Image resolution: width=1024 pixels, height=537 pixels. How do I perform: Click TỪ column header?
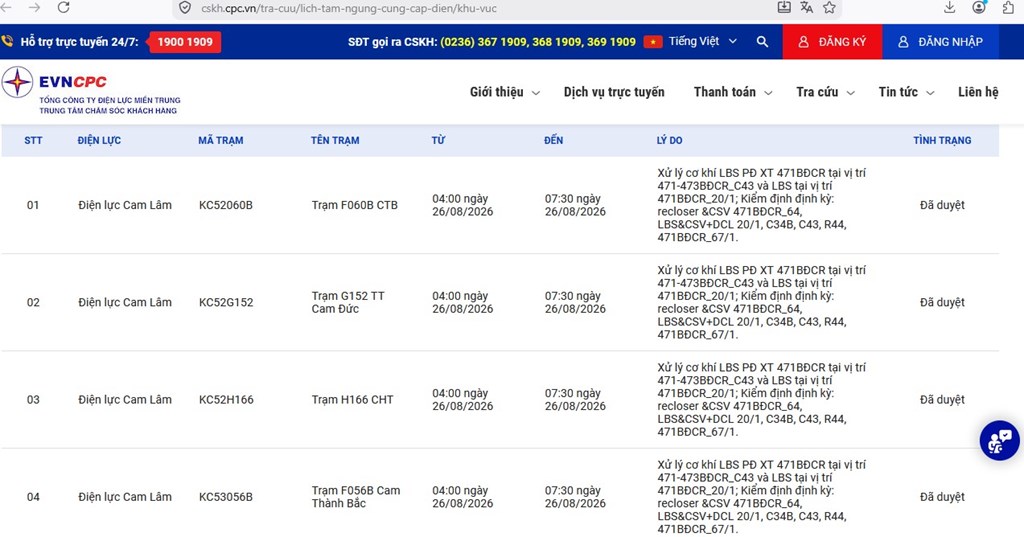click(438, 140)
